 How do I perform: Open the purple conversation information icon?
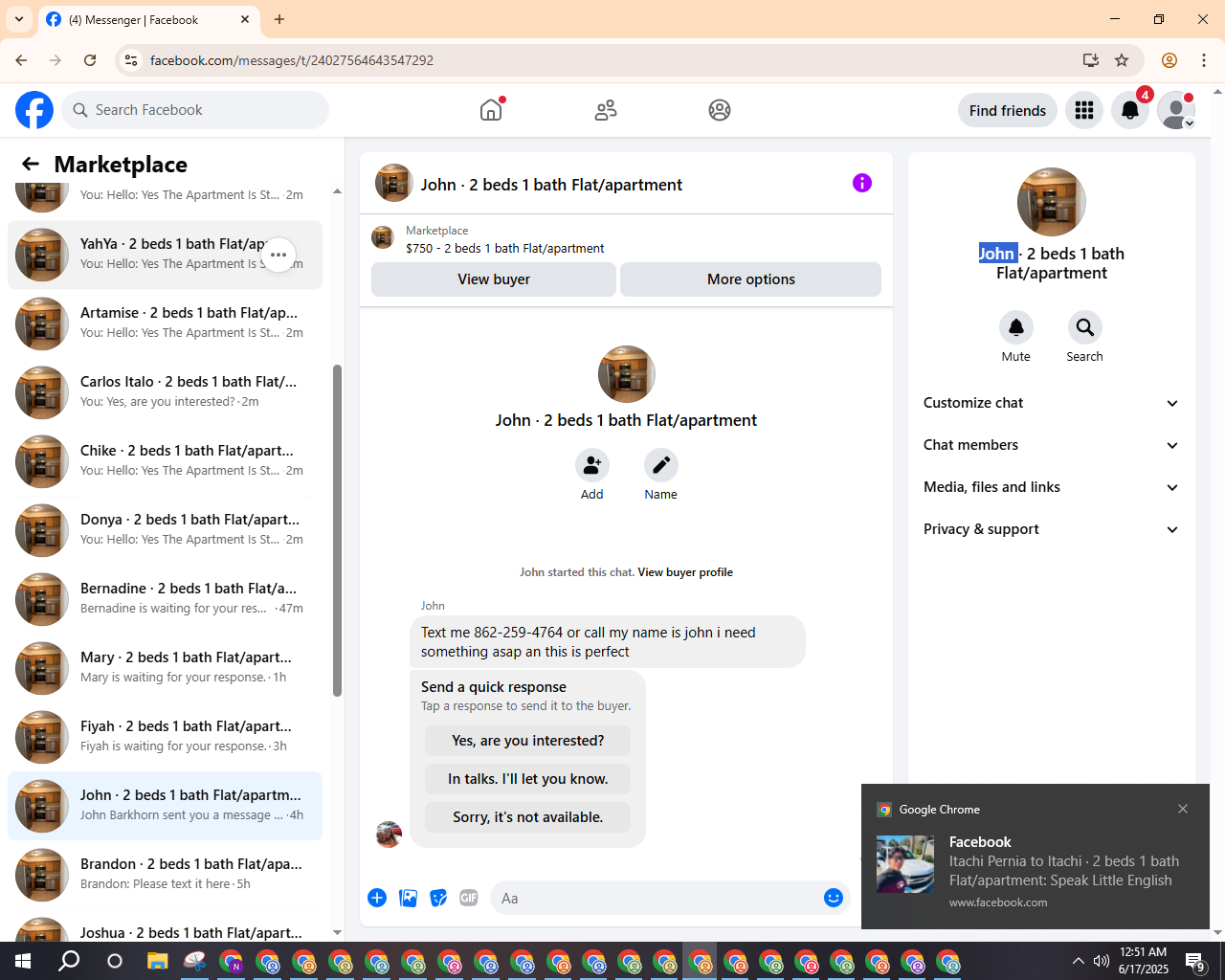tap(862, 183)
